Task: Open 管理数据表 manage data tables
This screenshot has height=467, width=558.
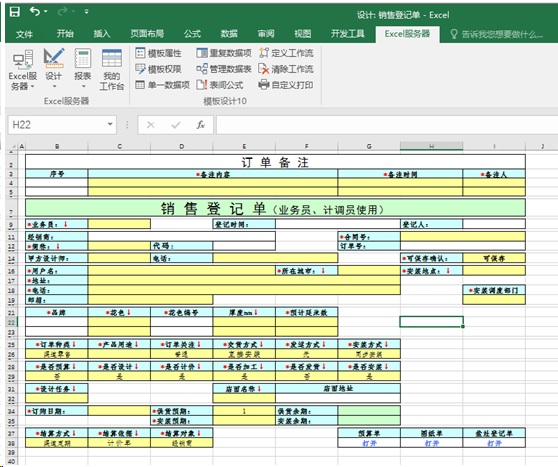Action: point(223,69)
